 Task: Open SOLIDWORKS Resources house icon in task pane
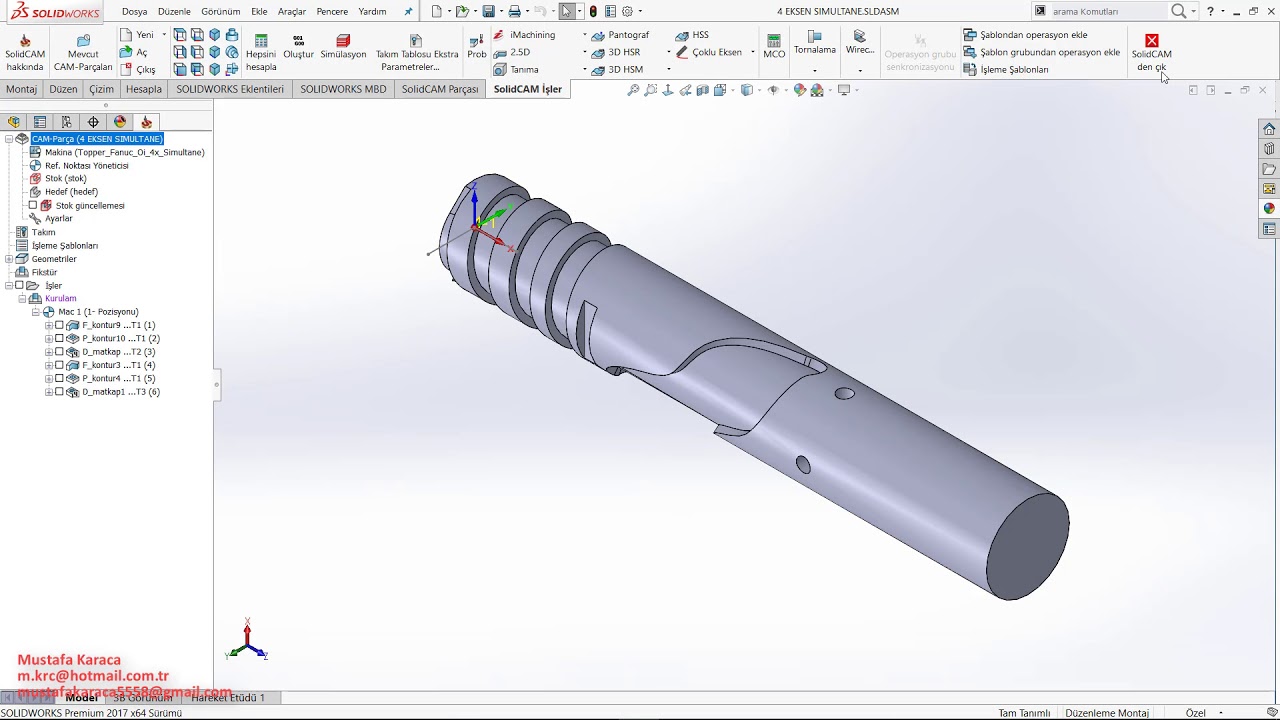[x=1269, y=129]
